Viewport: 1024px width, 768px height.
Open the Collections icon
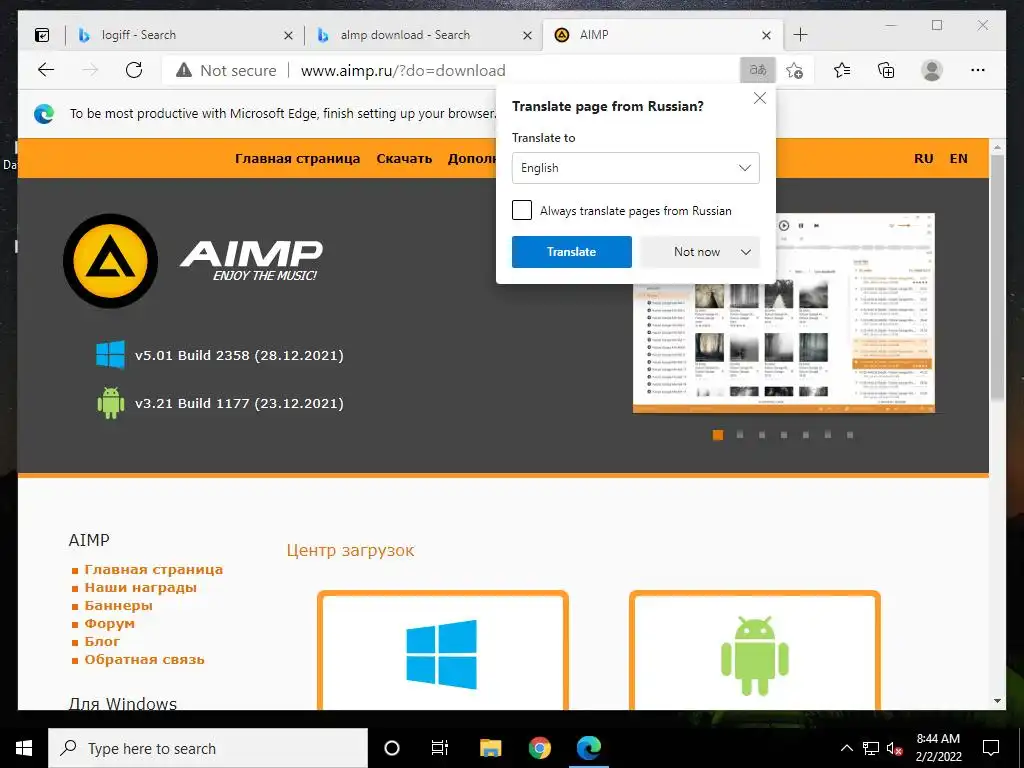pos(886,70)
